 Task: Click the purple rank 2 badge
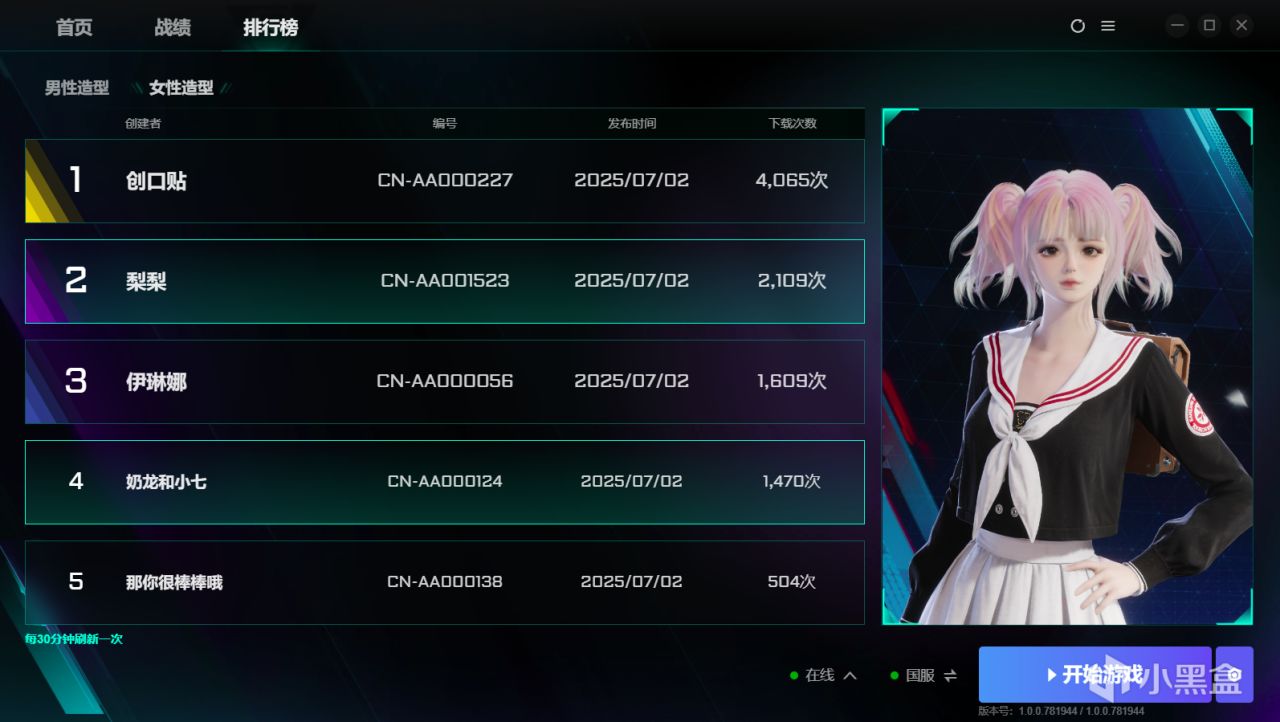point(54,281)
